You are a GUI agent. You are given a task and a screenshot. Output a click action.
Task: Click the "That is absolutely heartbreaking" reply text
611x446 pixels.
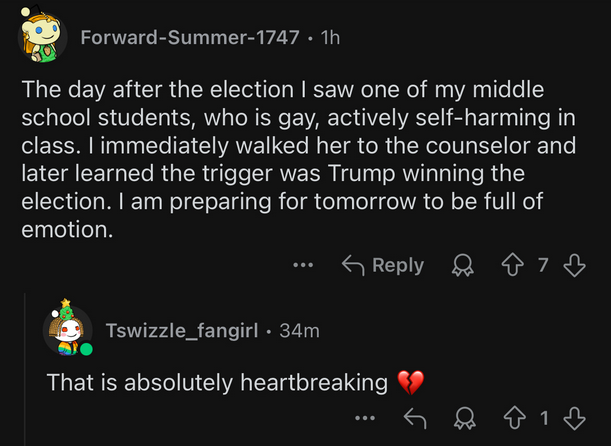[x=217, y=382]
